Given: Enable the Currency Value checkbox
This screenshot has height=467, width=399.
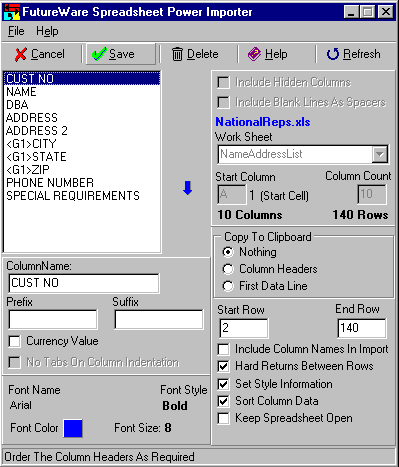Looking at the screenshot, I should click(x=15, y=341).
